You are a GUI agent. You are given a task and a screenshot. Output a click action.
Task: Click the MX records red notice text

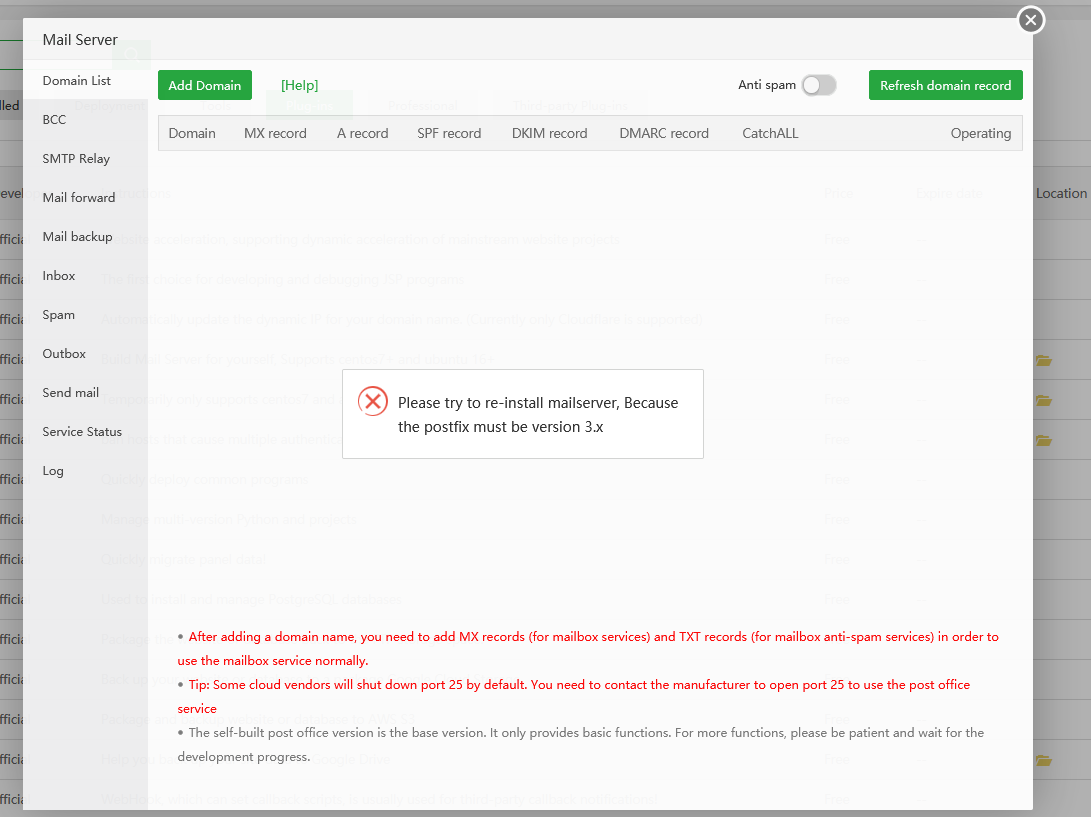coord(588,649)
